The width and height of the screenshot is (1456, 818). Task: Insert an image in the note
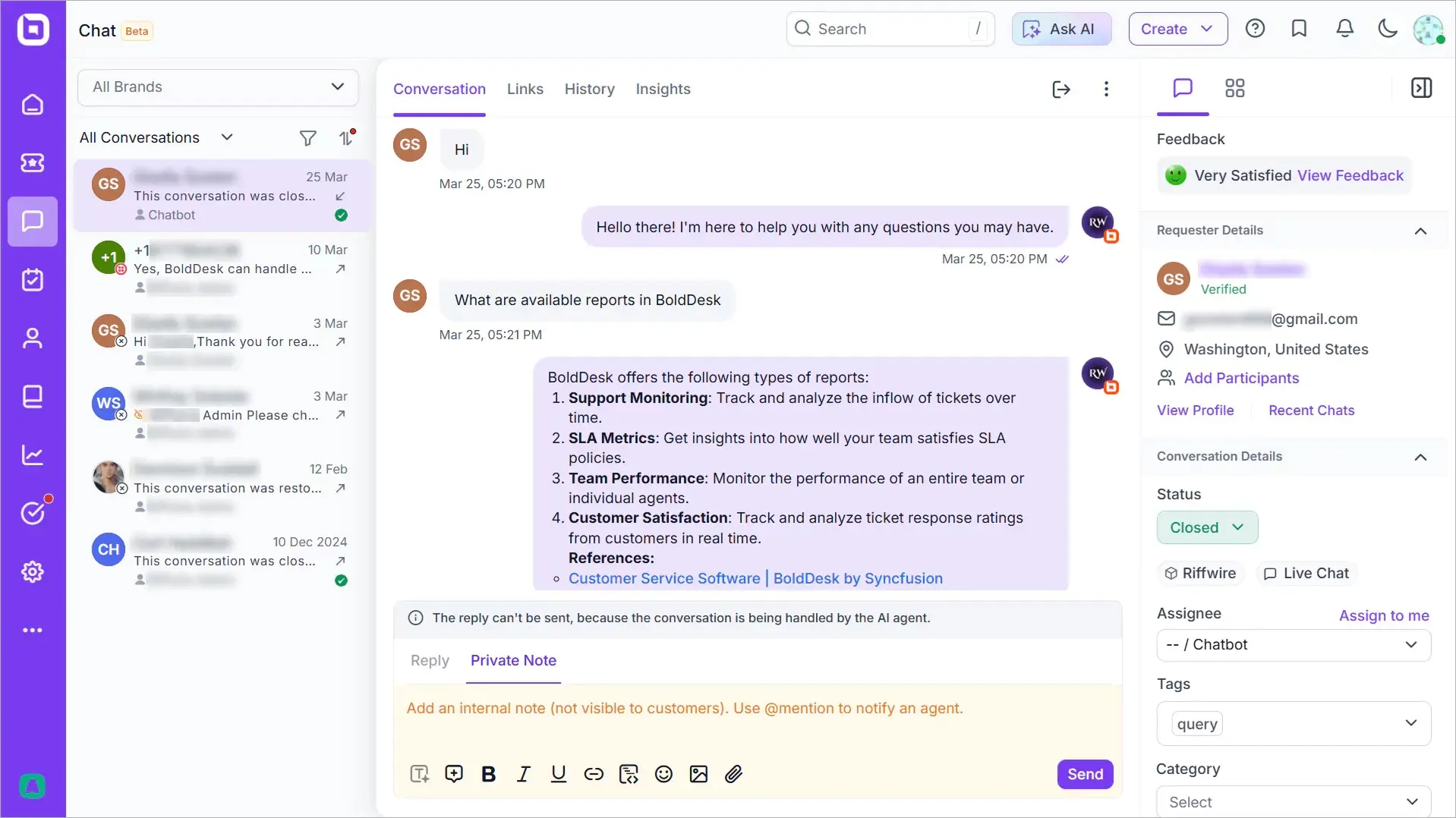coord(698,774)
